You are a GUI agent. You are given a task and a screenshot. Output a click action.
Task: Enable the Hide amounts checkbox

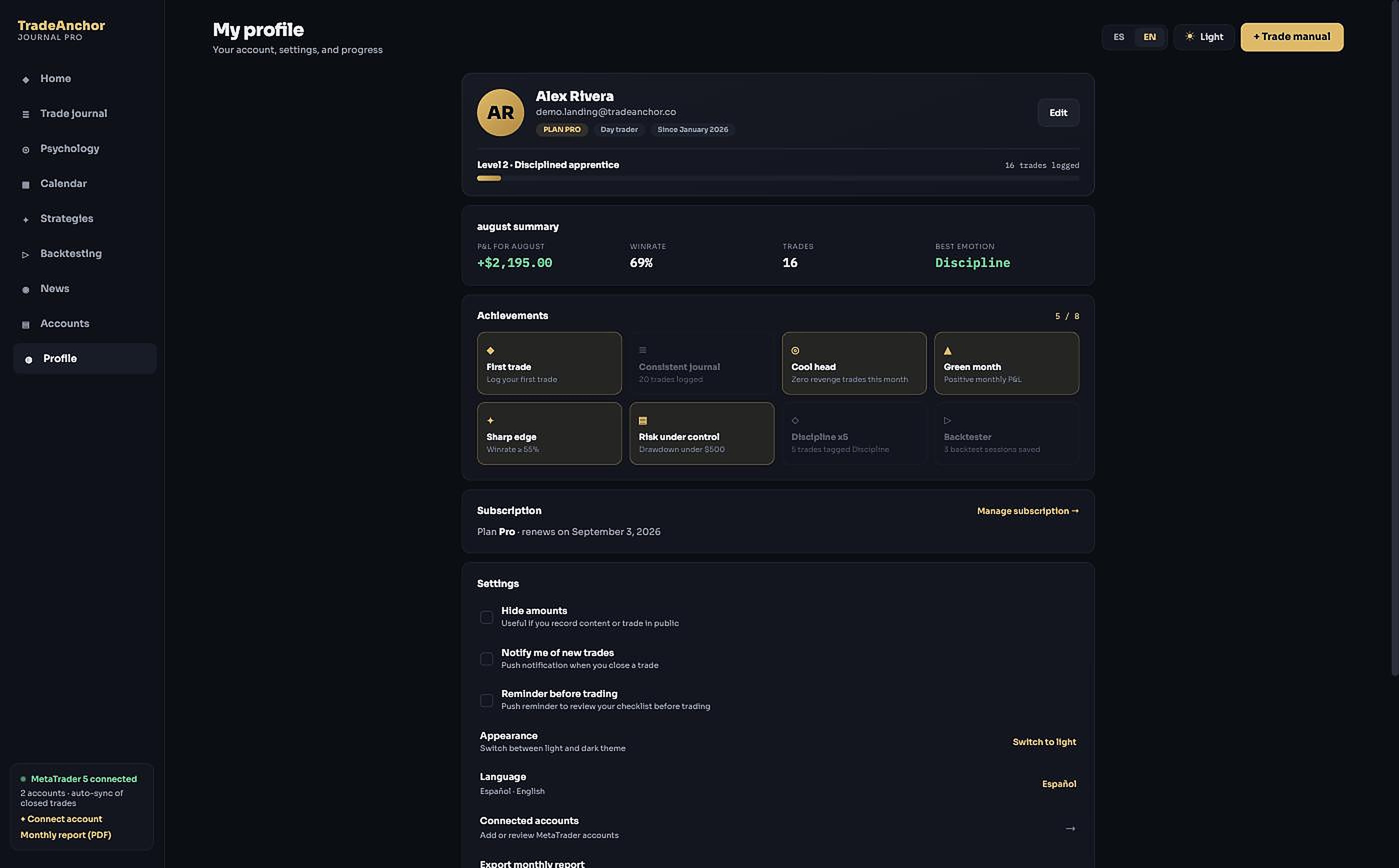coord(486,617)
